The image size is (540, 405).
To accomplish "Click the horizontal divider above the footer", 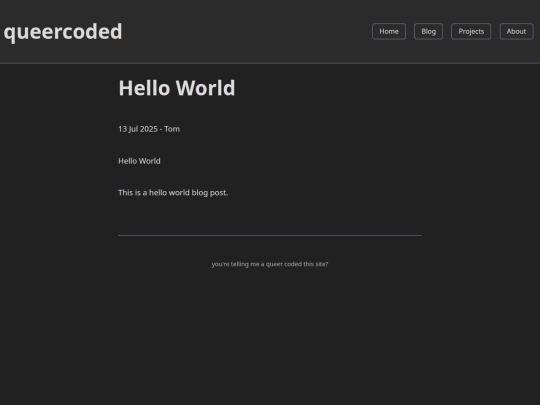I will [270, 236].
